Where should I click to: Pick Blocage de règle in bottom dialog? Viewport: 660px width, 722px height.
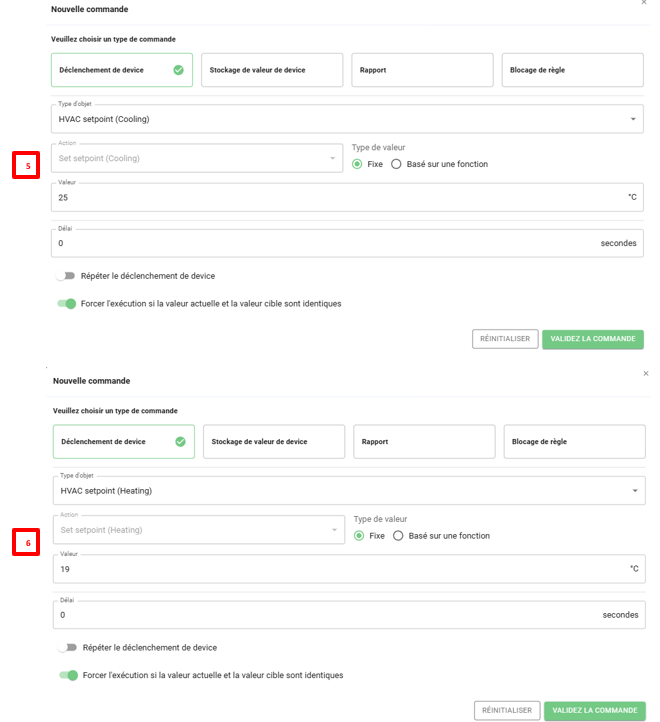click(x=574, y=441)
